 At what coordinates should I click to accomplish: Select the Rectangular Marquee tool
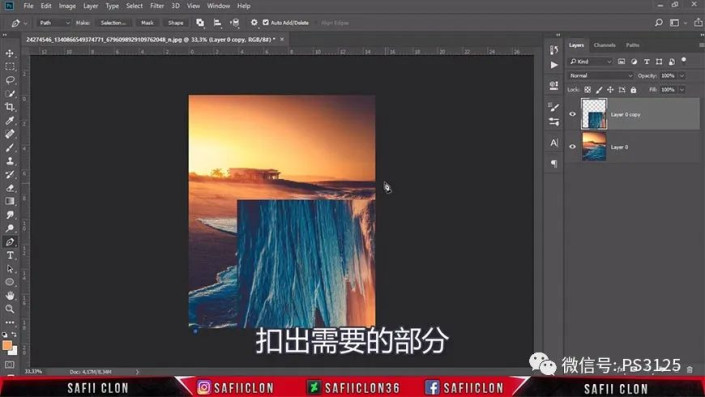pyautogui.click(x=9, y=67)
